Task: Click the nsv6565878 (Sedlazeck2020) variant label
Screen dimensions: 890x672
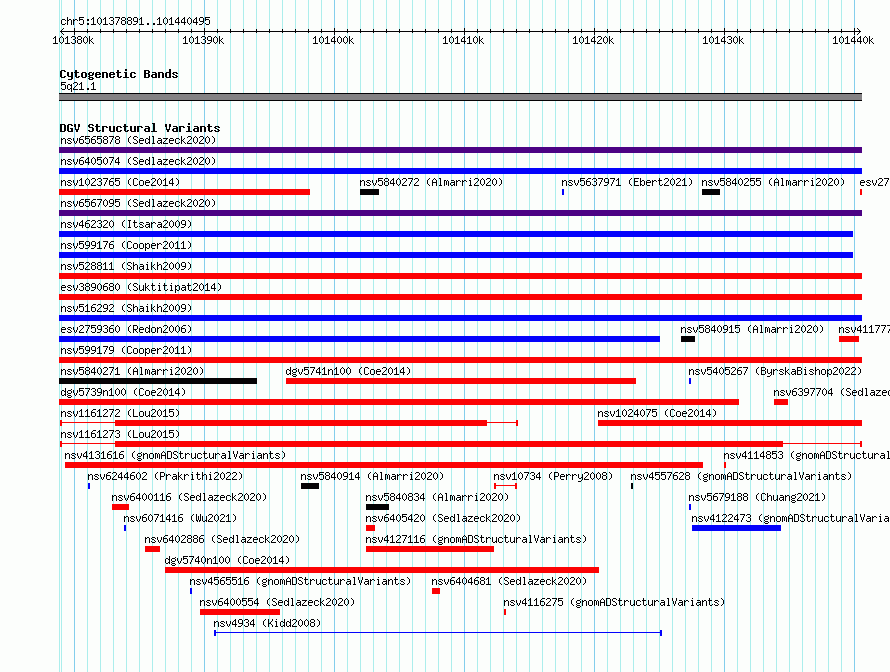Action: pos(138,140)
